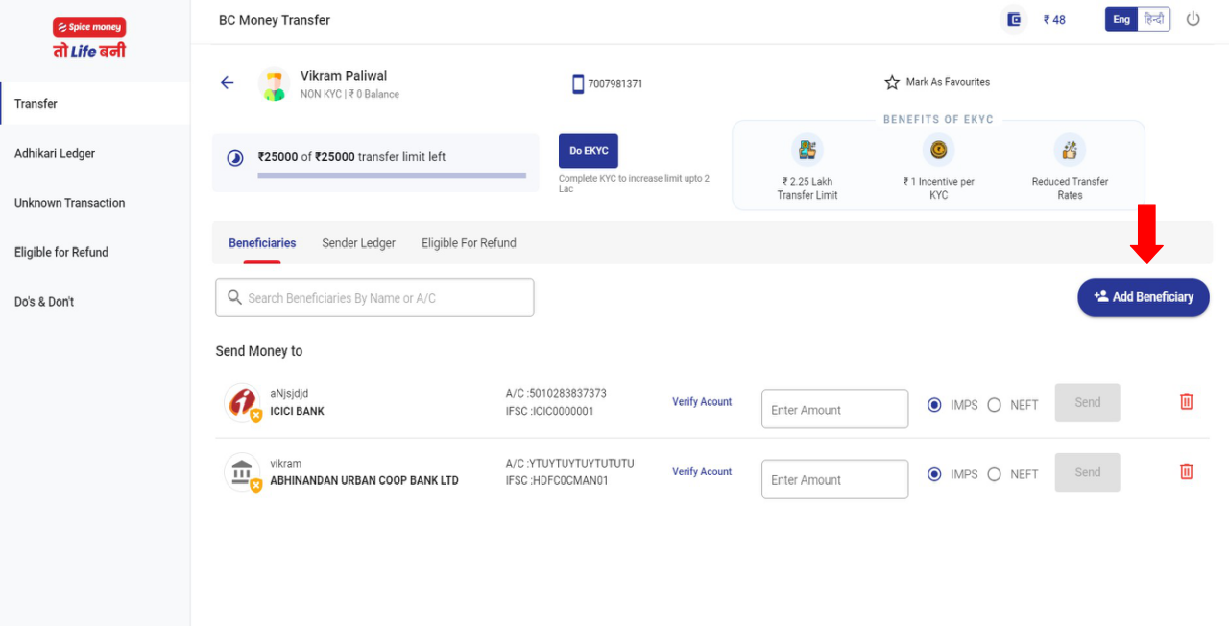
Task: Select IMPS for ICICI BANK row
Action: [934, 405]
